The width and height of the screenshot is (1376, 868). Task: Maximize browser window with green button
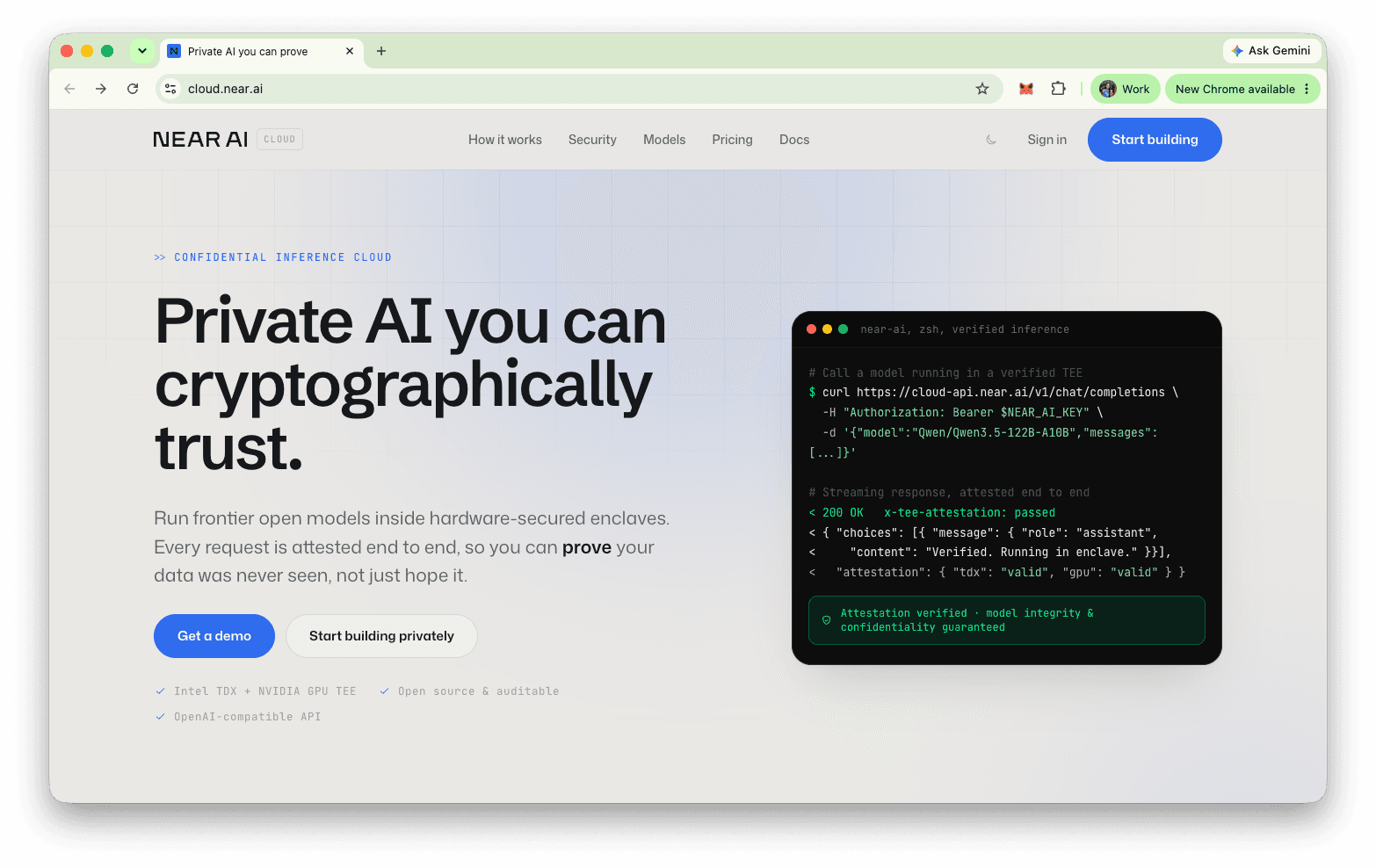[x=107, y=51]
